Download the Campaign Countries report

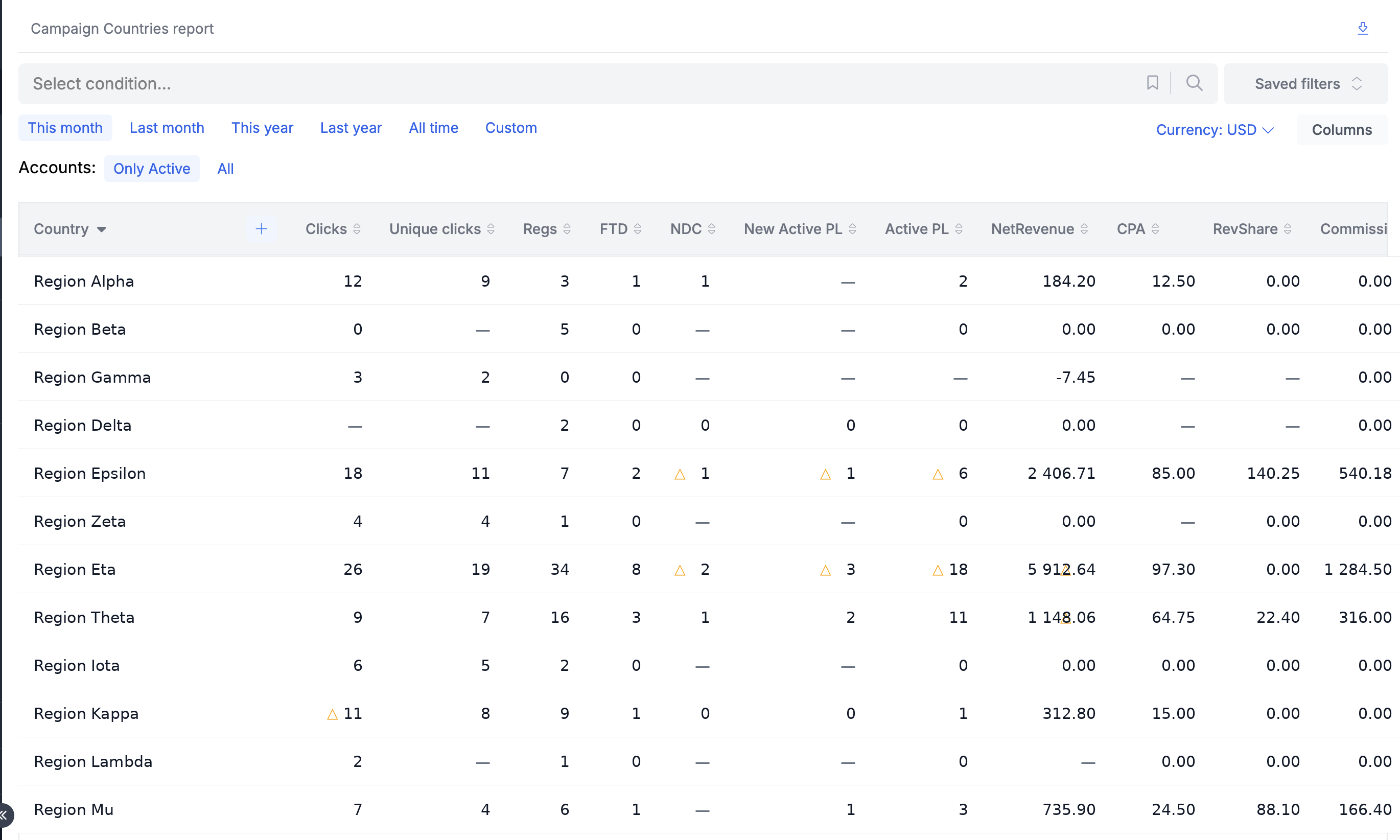pos(1362,28)
